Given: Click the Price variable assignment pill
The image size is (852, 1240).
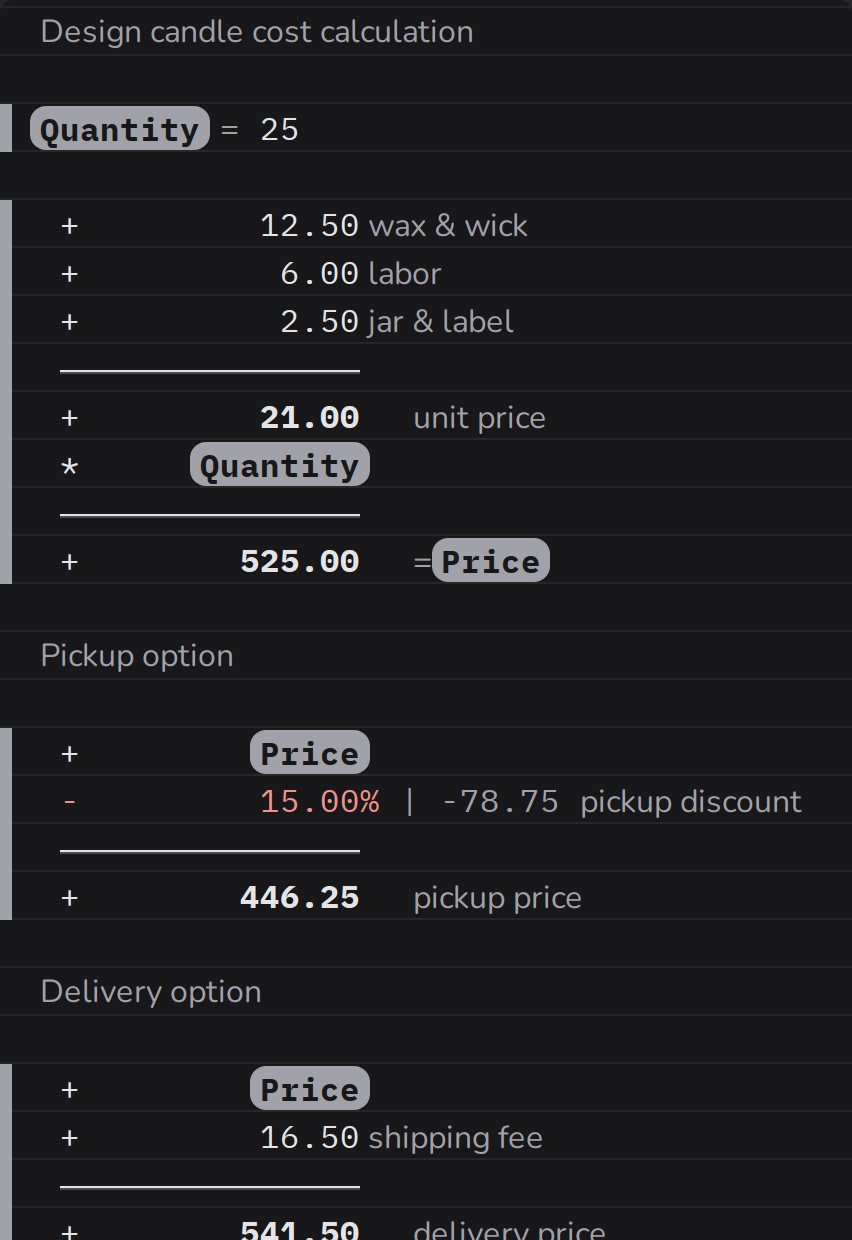Looking at the screenshot, I should 491,561.
